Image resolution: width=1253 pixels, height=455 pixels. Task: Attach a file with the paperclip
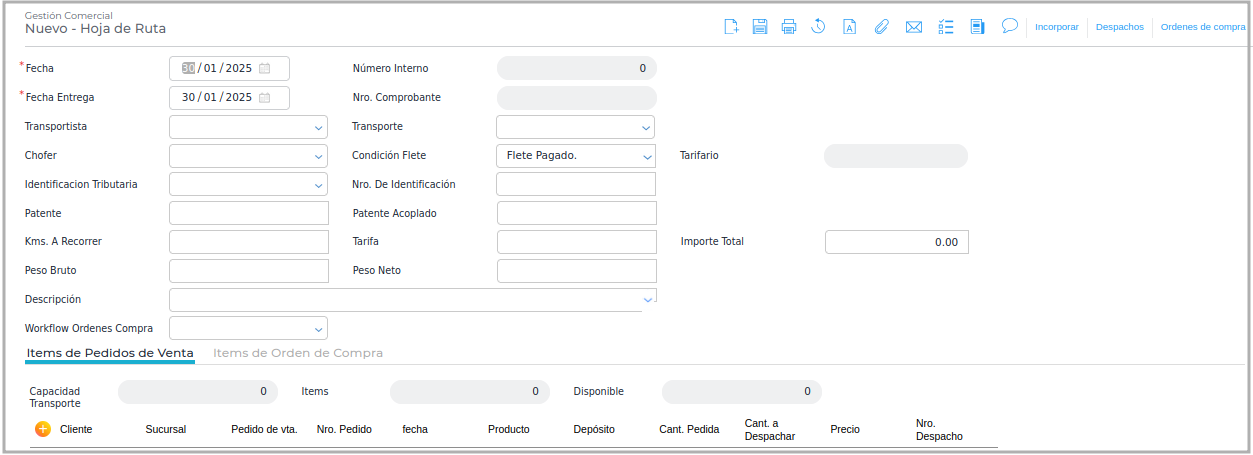[x=881, y=27]
